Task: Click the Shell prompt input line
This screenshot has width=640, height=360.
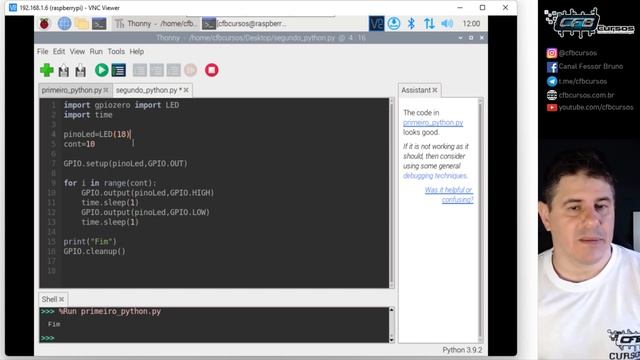Action: tap(214, 338)
